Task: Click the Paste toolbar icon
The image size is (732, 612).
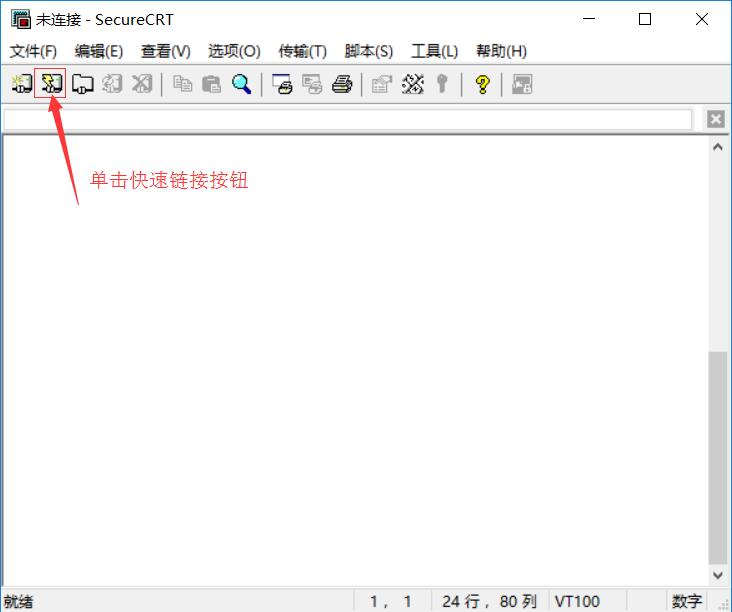Action: pyautogui.click(x=211, y=84)
